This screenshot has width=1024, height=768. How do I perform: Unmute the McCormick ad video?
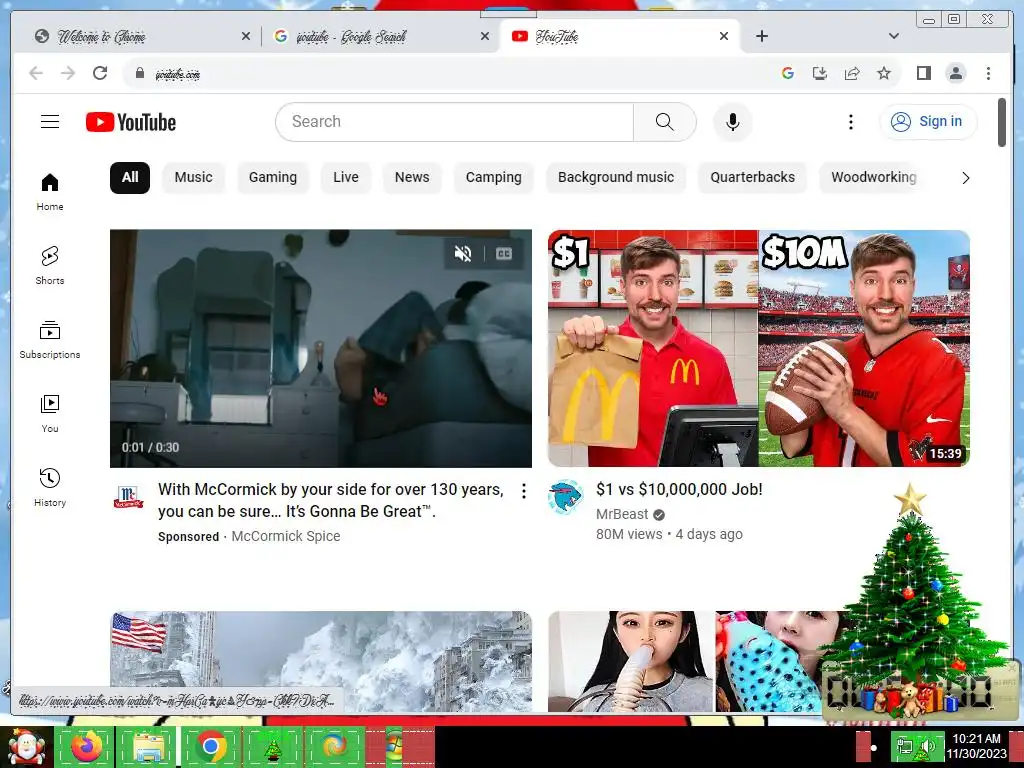(462, 253)
